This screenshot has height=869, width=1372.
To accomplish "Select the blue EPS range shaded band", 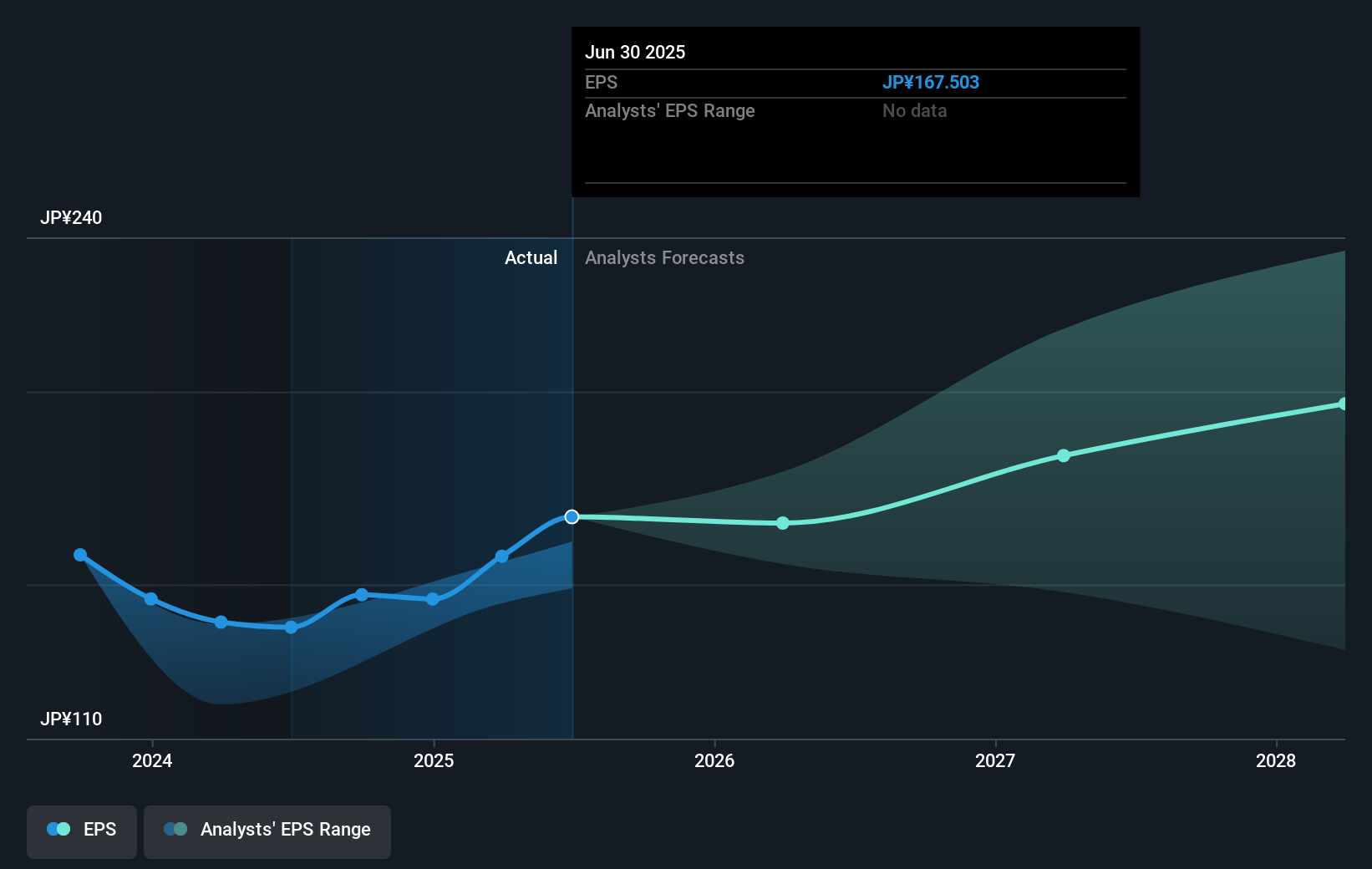I will (x=251, y=660).
